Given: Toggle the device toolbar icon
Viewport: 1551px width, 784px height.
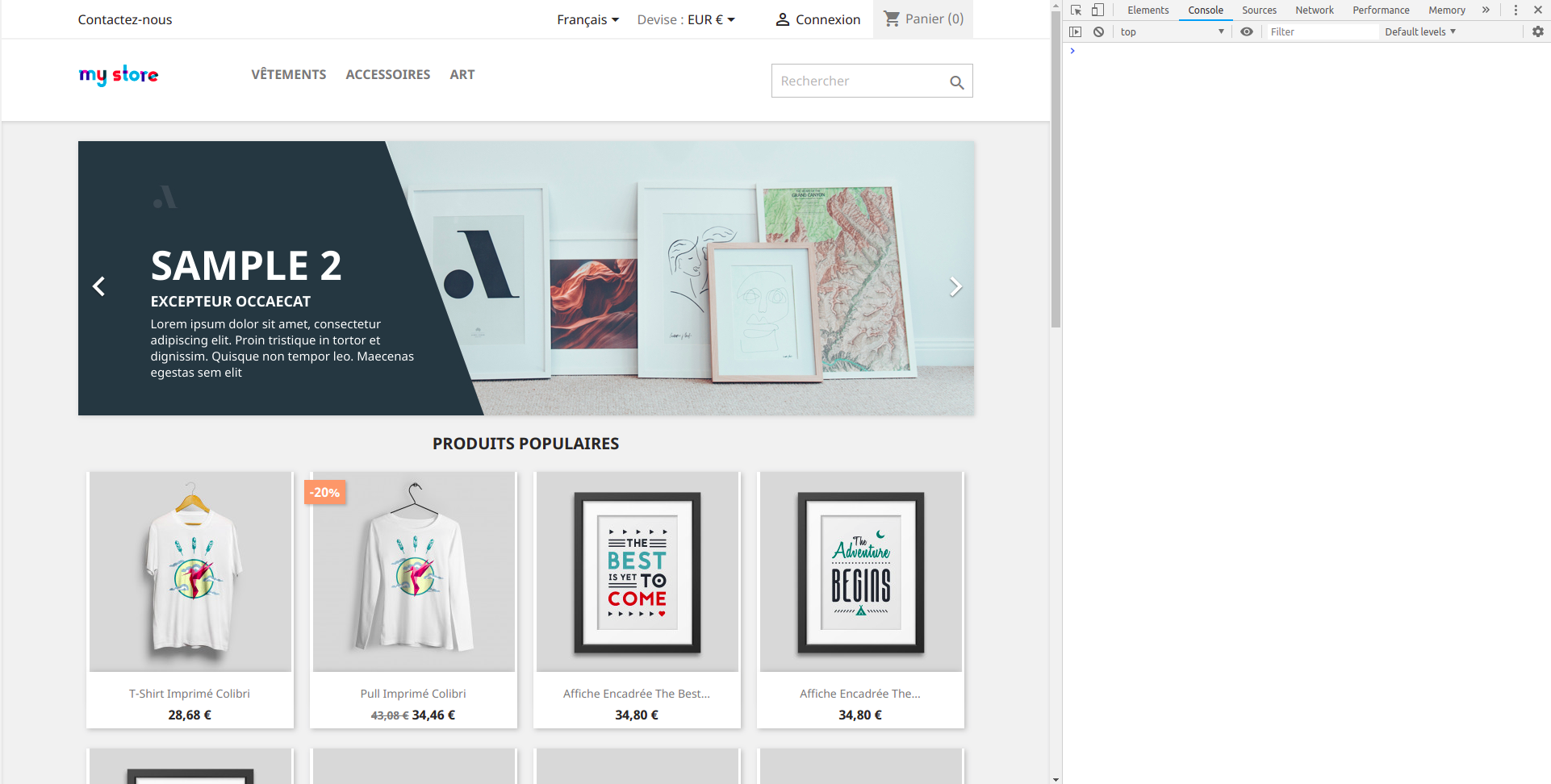Looking at the screenshot, I should click(x=1097, y=10).
